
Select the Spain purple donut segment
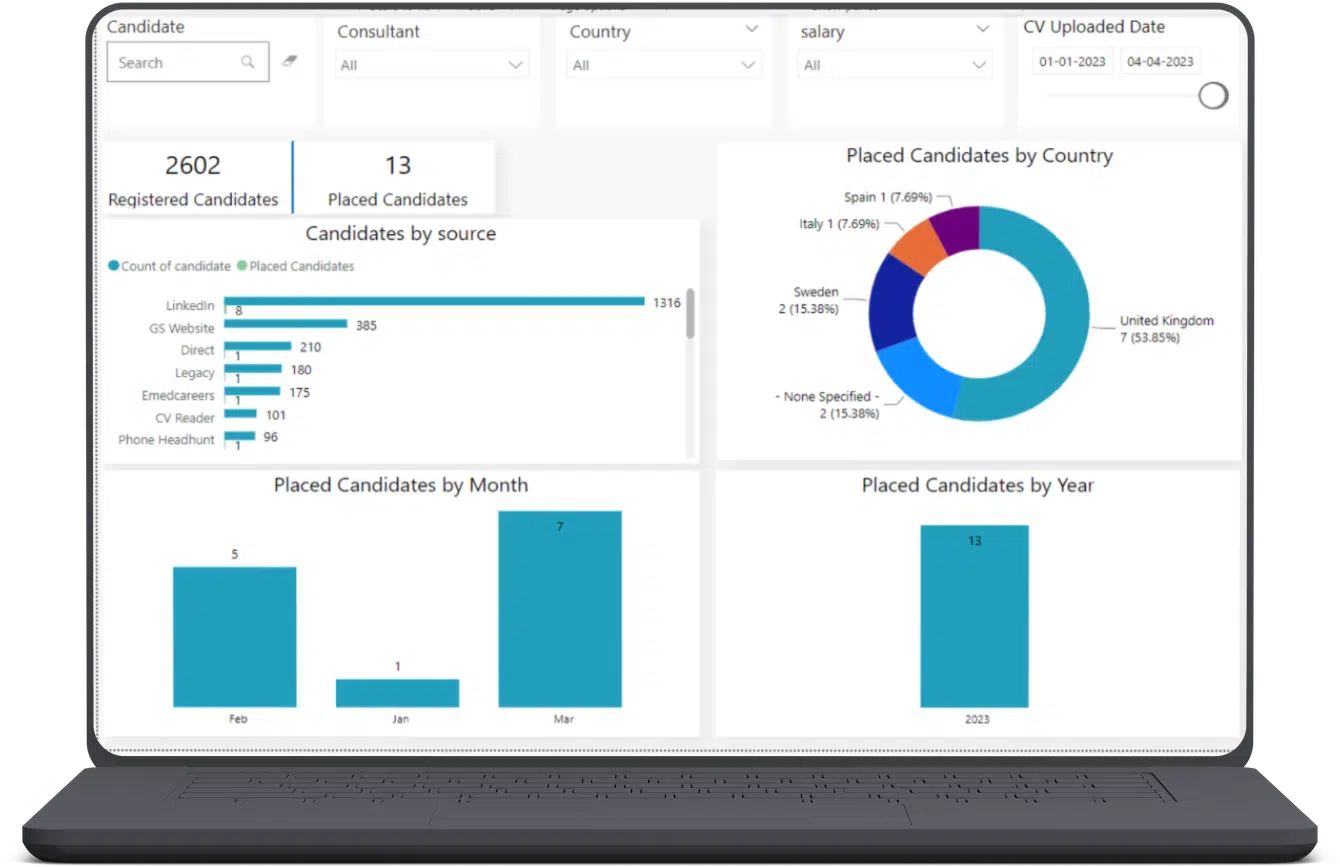point(956,228)
